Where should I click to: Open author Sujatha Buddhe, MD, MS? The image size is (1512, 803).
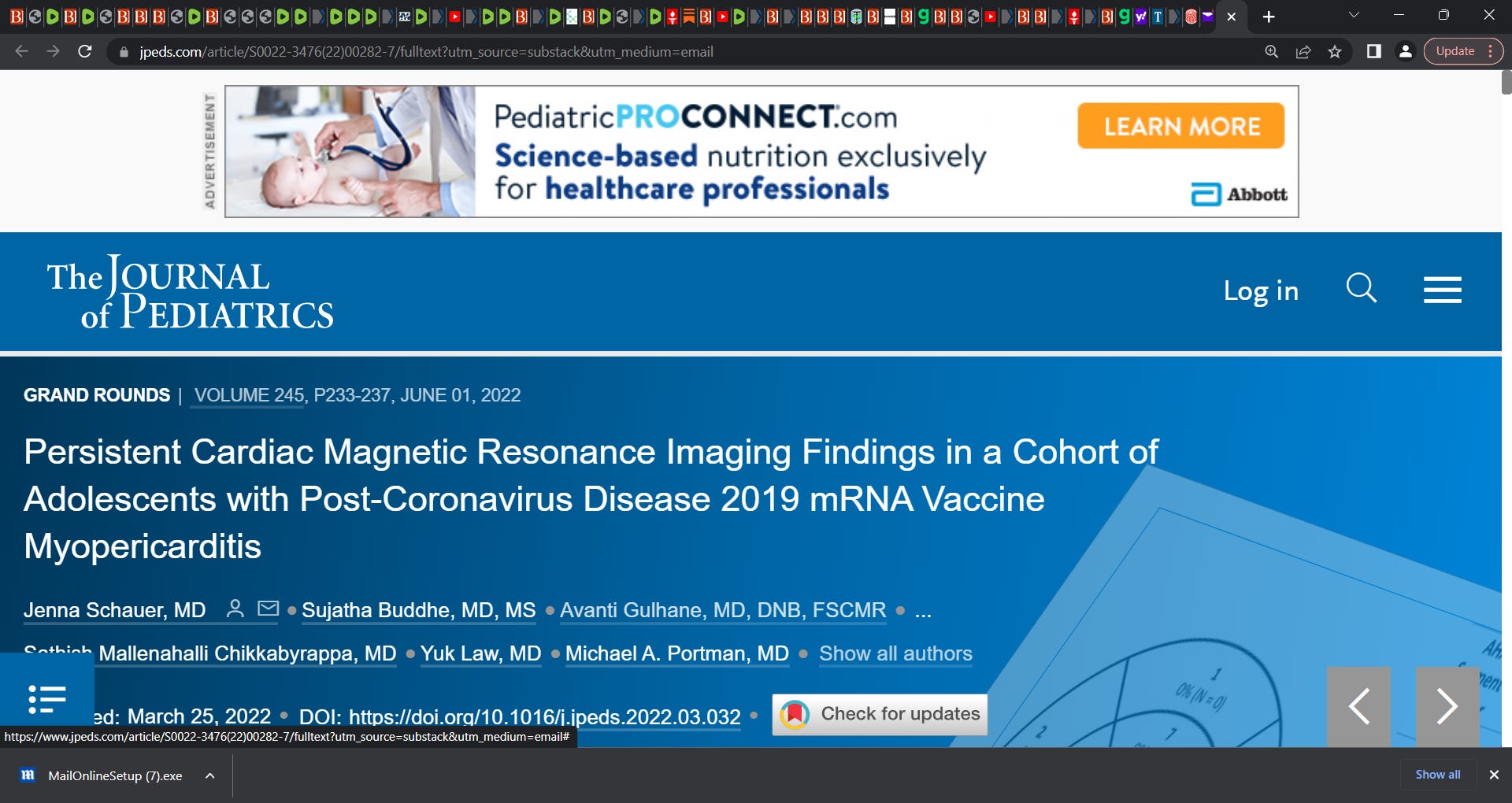click(x=418, y=610)
